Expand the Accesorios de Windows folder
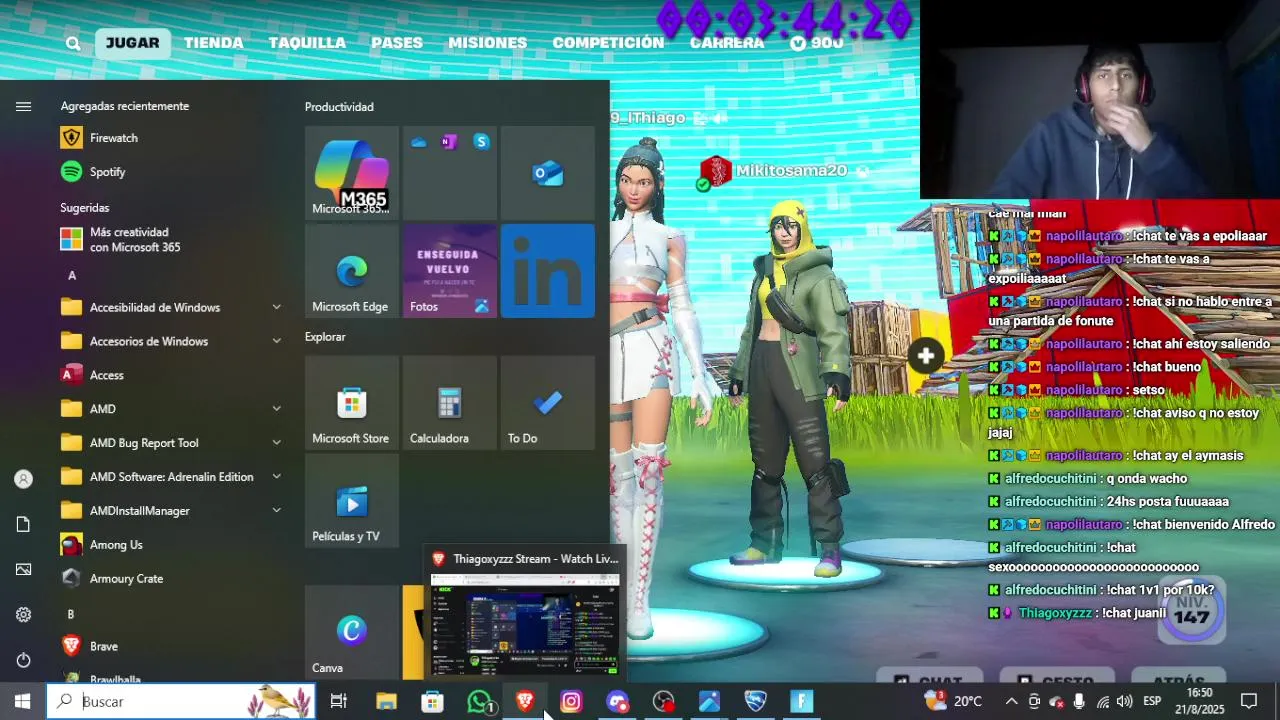Viewport: 1280px width, 720px height. [x=170, y=342]
